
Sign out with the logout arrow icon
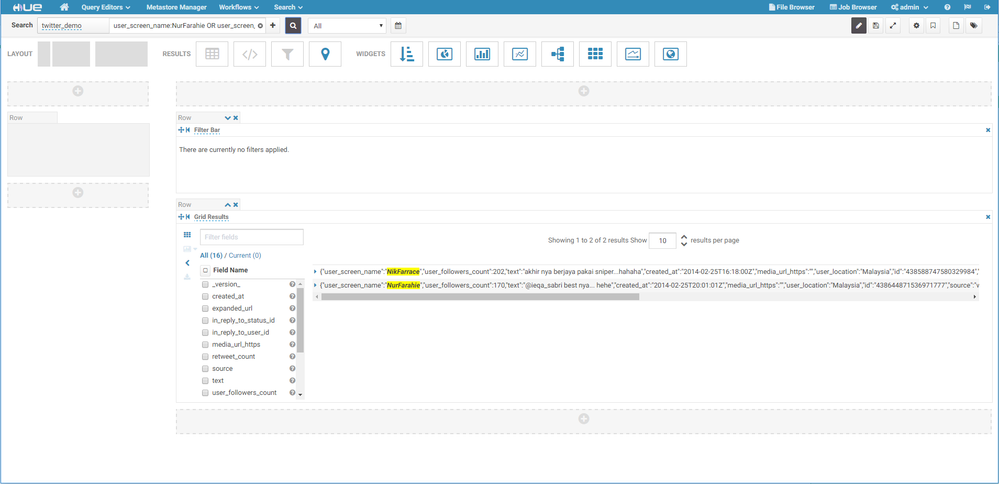point(987,7)
